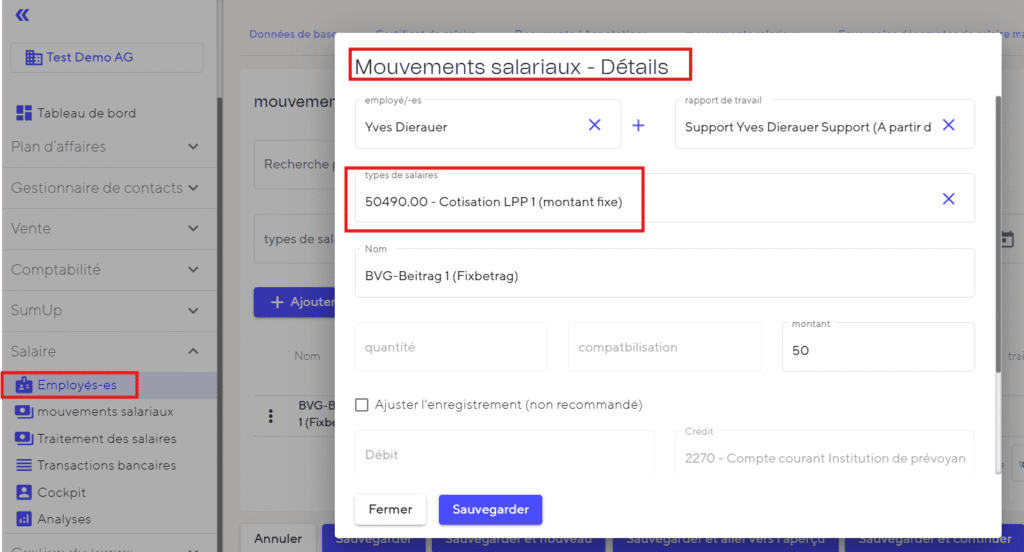This screenshot has width=1024, height=552.
Task: Expand the Vente menu section
Action: coord(193,229)
